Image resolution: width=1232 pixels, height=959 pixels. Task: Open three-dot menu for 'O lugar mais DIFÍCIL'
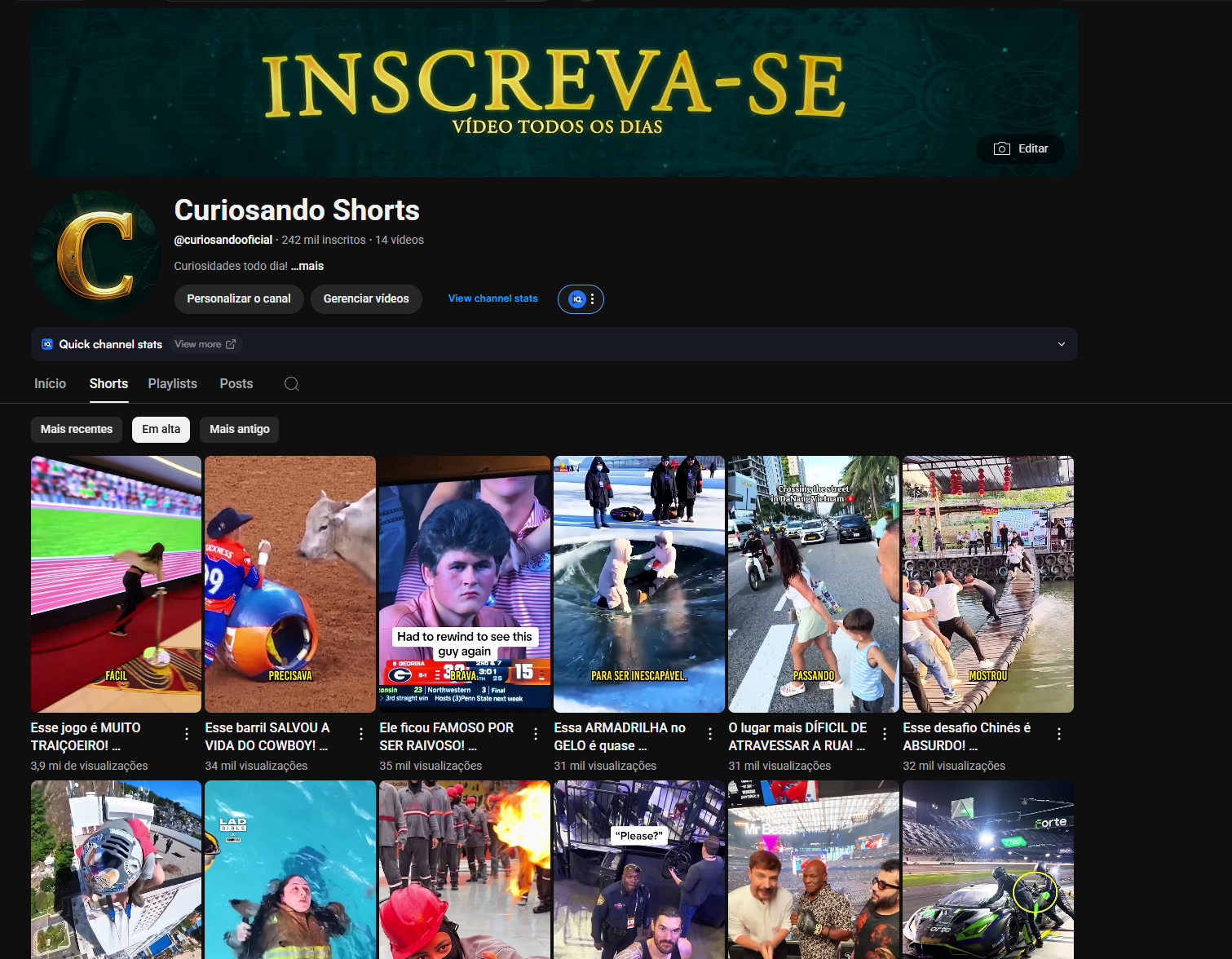[x=885, y=734]
